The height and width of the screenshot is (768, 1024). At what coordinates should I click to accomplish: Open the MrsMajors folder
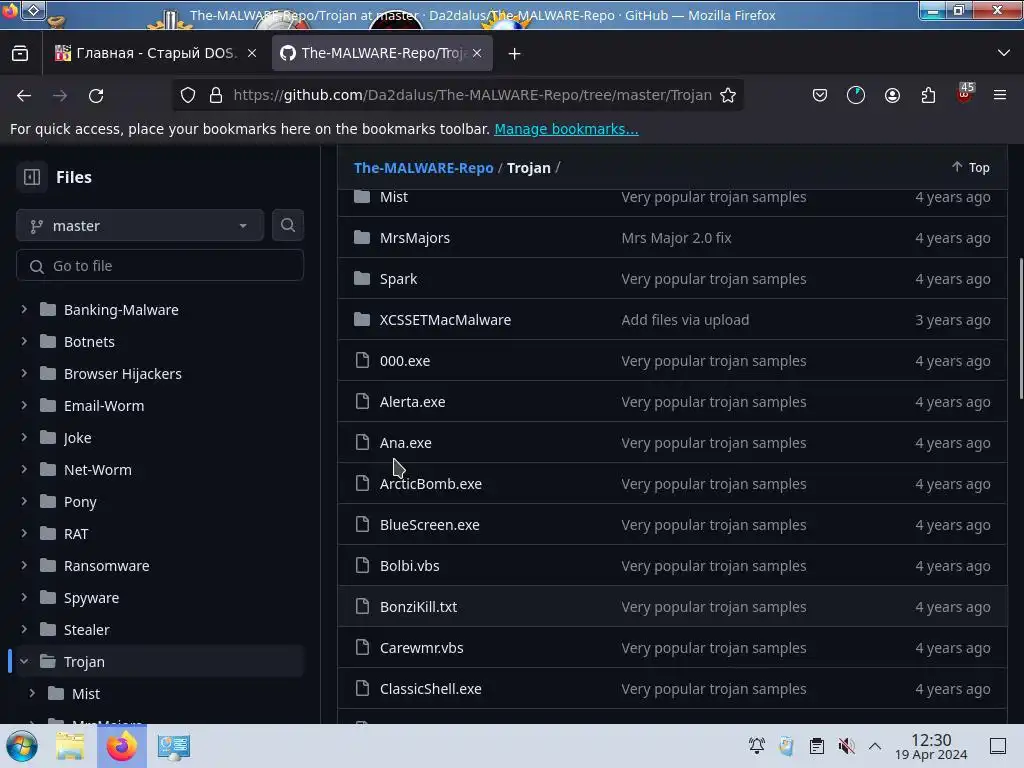pyautogui.click(x=415, y=238)
